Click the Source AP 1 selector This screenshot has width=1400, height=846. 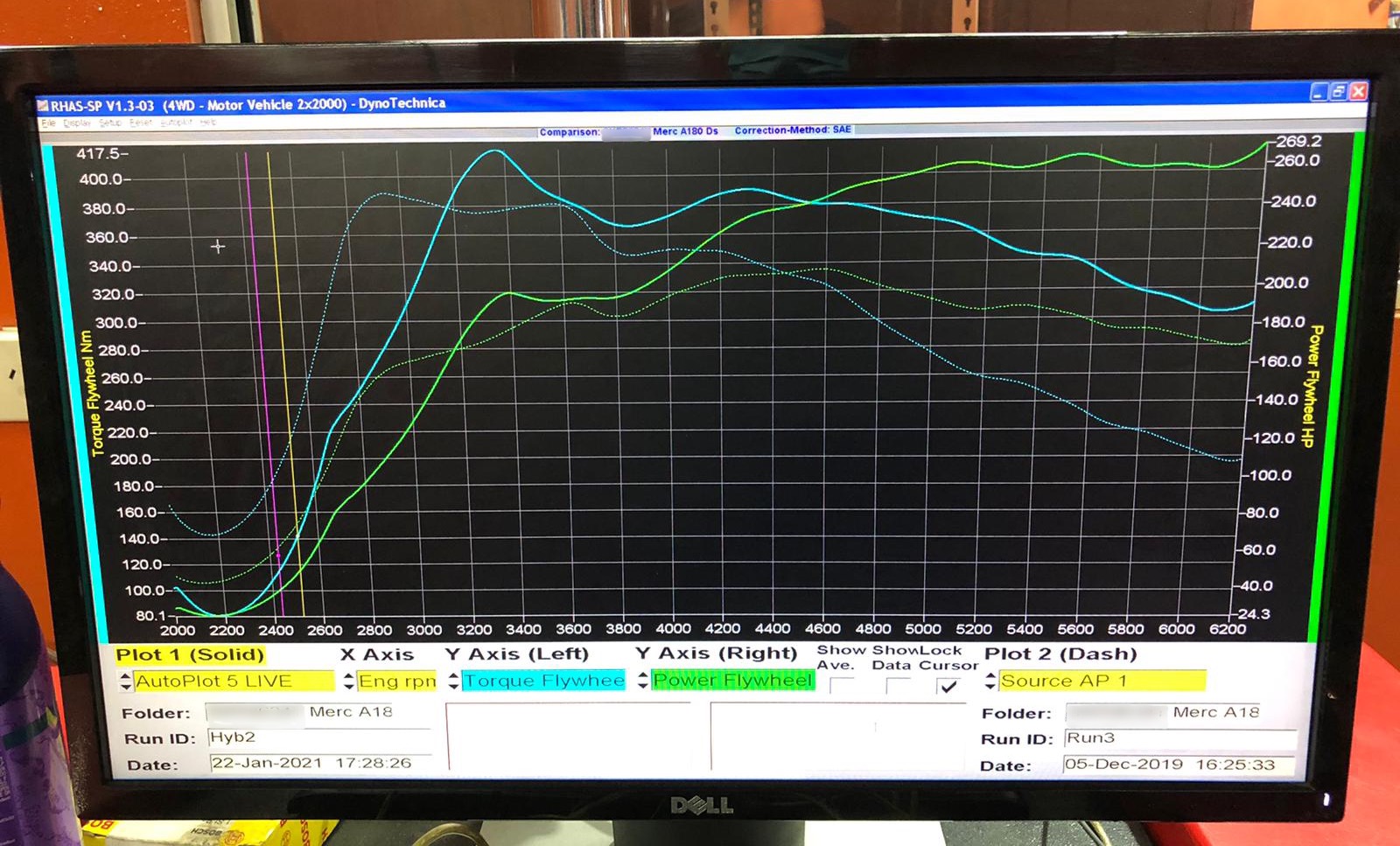point(1102,681)
